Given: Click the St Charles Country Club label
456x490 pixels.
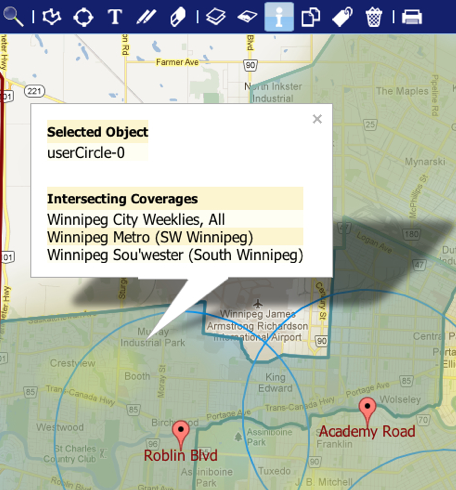Looking at the screenshot, I should [x=71, y=454].
